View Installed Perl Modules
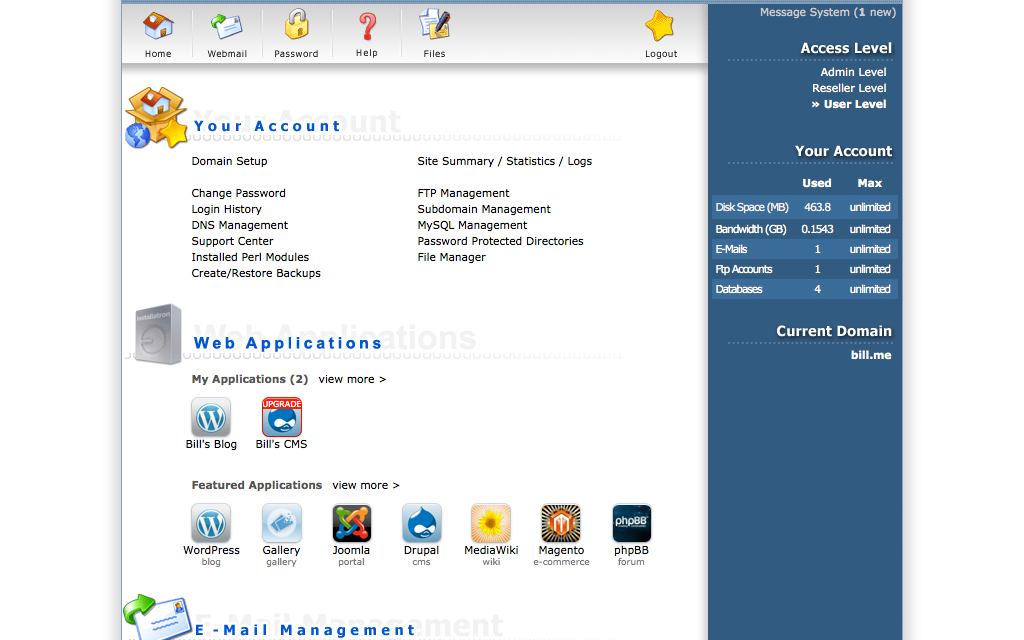The image size is (1024, 640). tap(250, 257)
